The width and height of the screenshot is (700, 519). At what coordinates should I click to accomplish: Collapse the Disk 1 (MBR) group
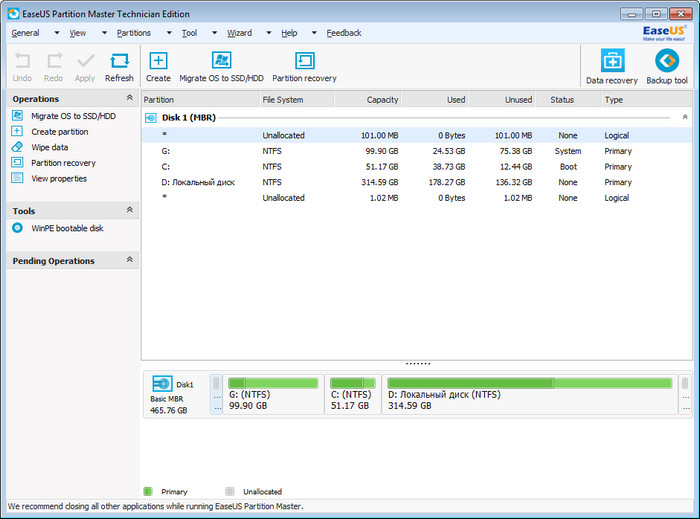685,117
